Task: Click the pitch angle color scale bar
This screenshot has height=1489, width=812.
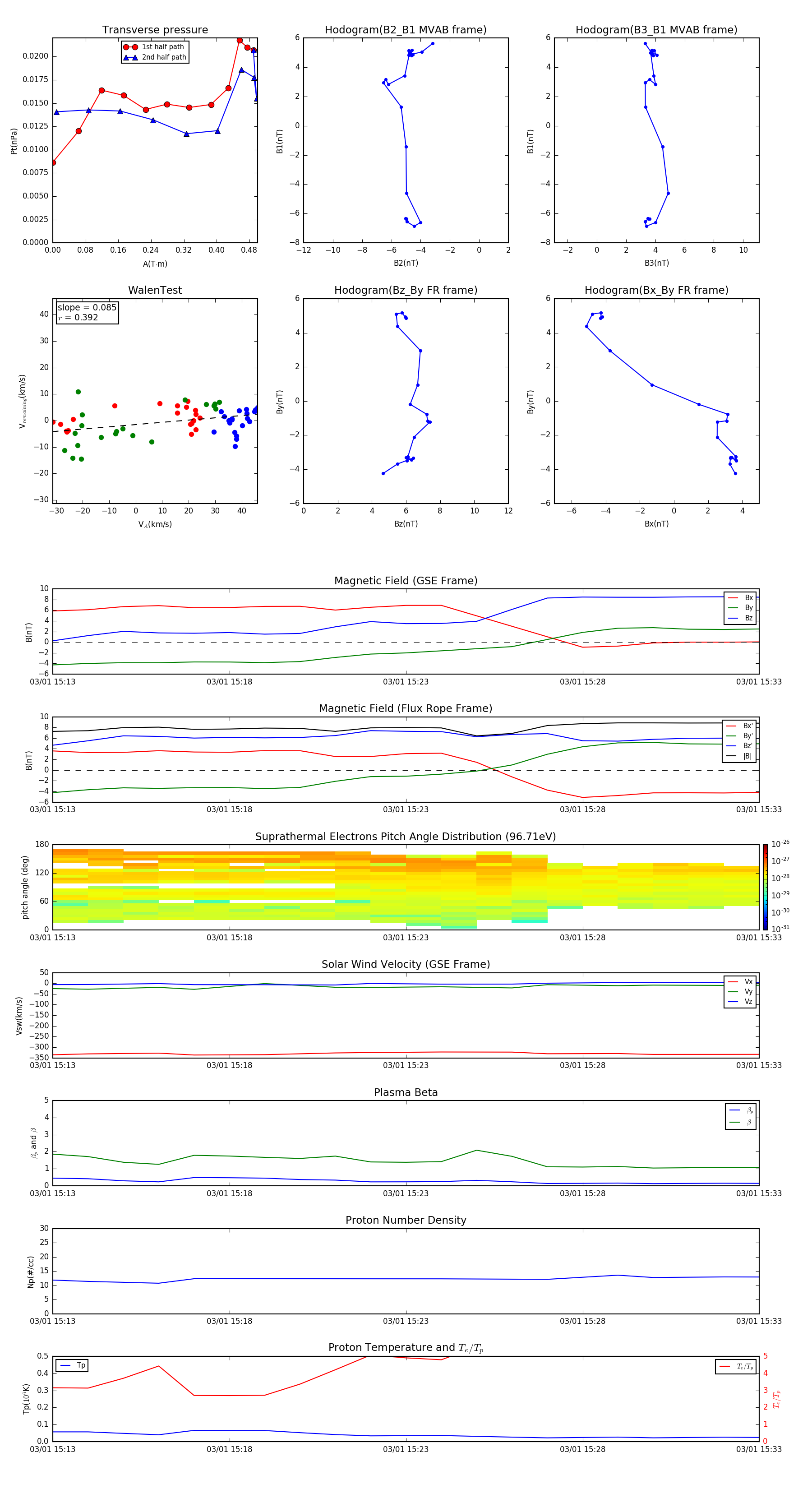Action: click(x=765, y=887)
